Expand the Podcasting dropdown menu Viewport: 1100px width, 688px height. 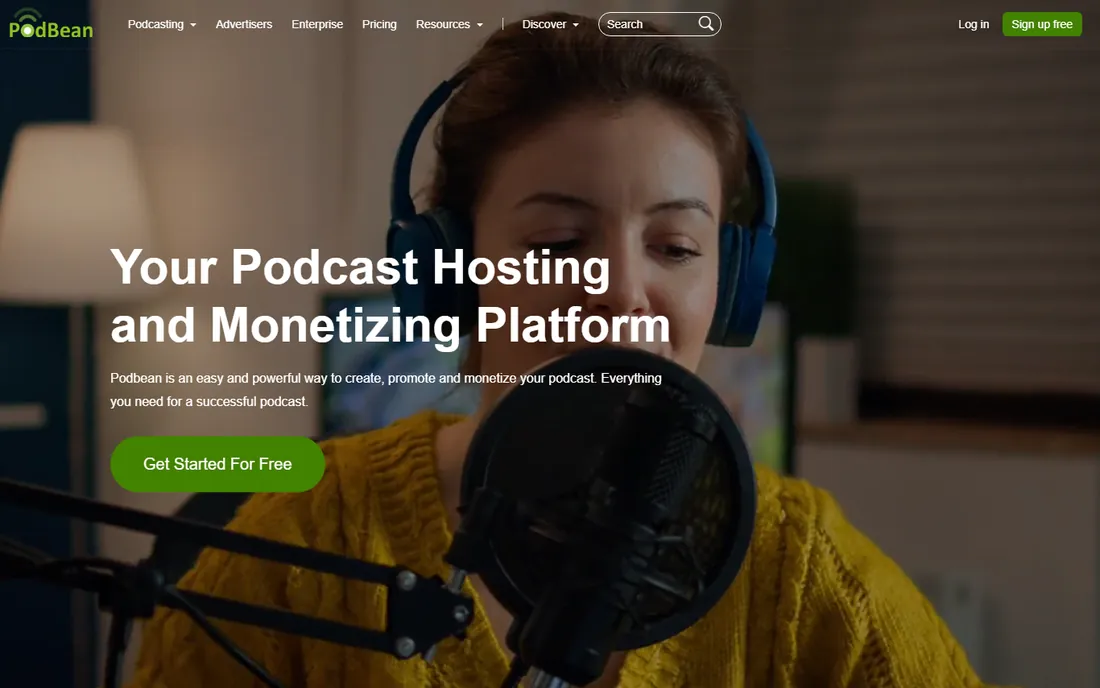point(162,25)
